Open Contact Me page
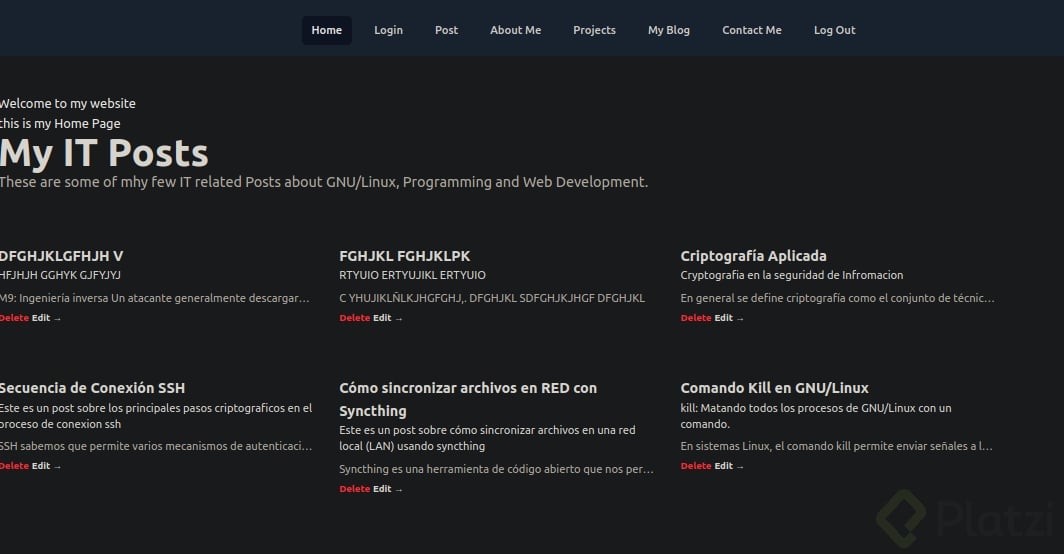Screen dimensions: 1064x554 point(752,31)
